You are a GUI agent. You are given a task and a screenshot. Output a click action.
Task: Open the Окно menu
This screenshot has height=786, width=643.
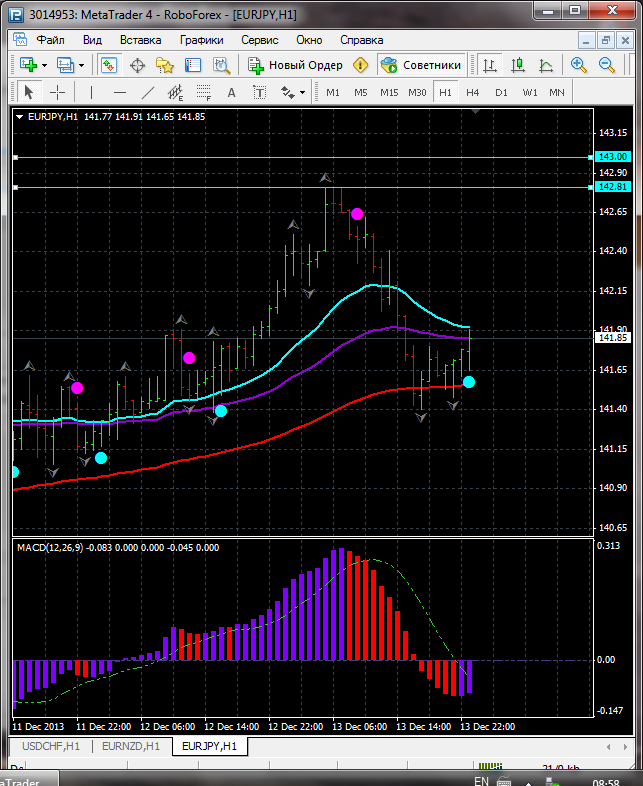(x=309, y=40)
